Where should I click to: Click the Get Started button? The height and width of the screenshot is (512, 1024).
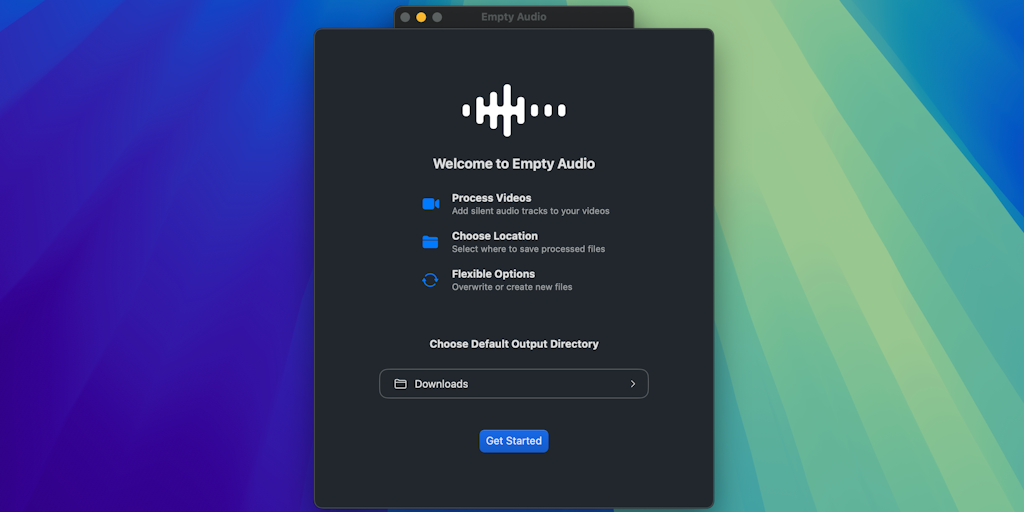pyautogui.click(x=513, y=441)
